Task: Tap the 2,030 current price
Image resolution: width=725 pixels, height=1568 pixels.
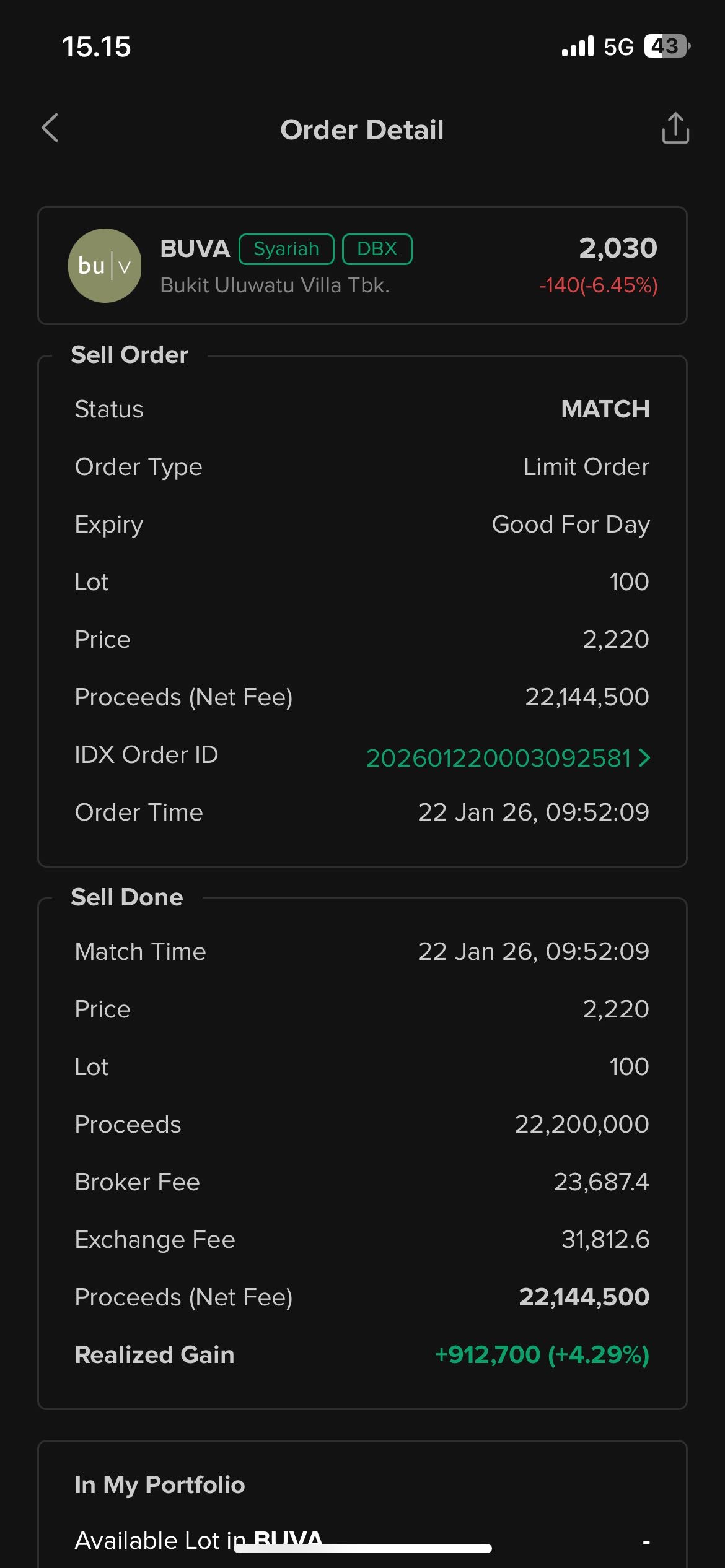Action: pyautogui.click(x=618, y=248)
